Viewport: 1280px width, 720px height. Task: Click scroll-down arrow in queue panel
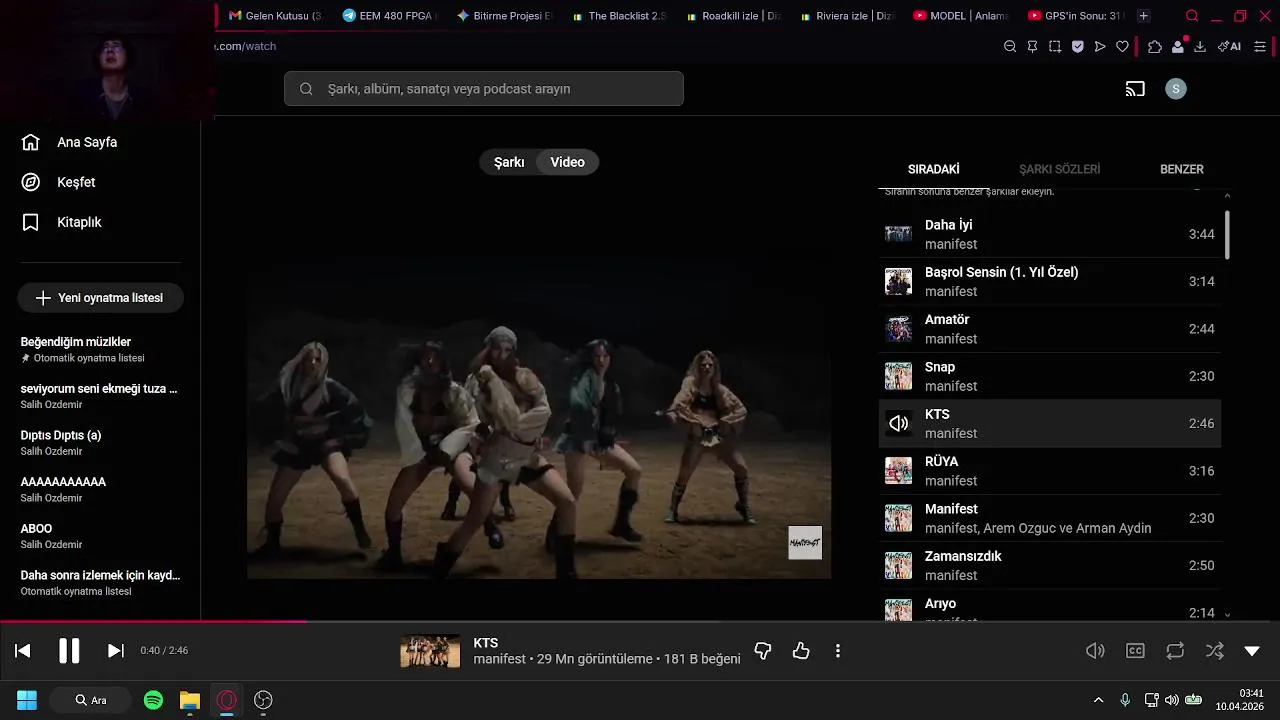coord(1227,615)
